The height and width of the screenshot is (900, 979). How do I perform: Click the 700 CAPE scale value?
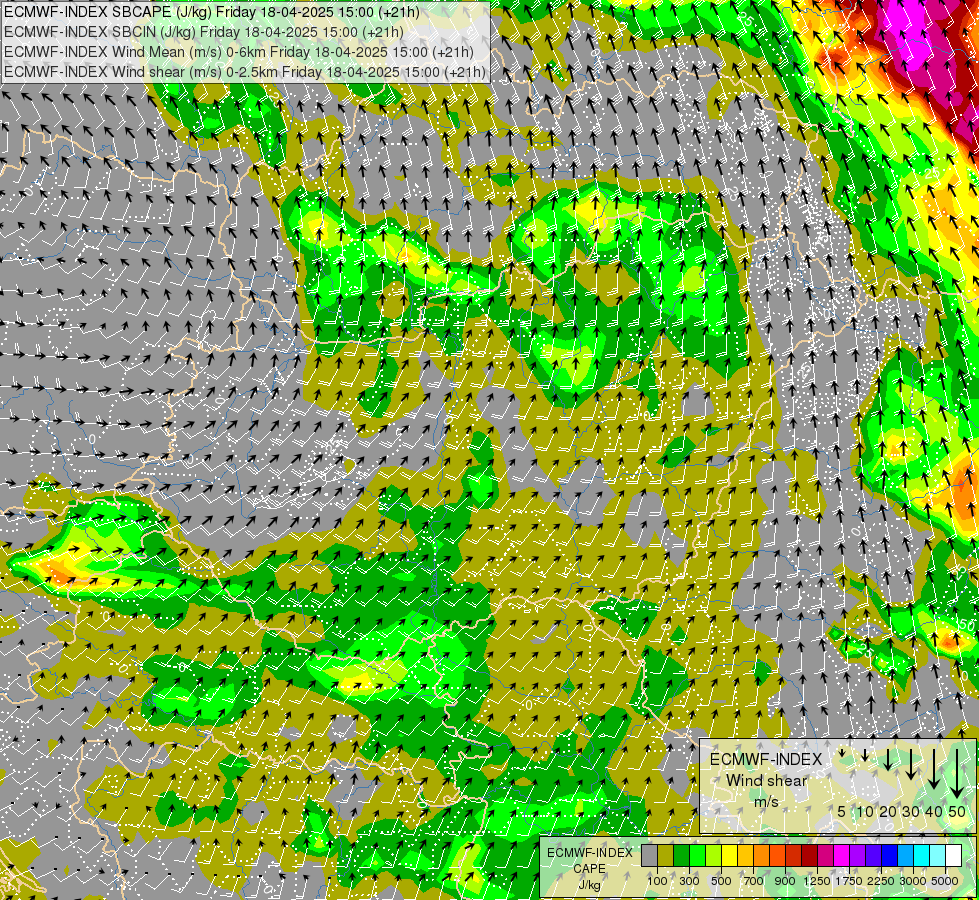point(754,881)
